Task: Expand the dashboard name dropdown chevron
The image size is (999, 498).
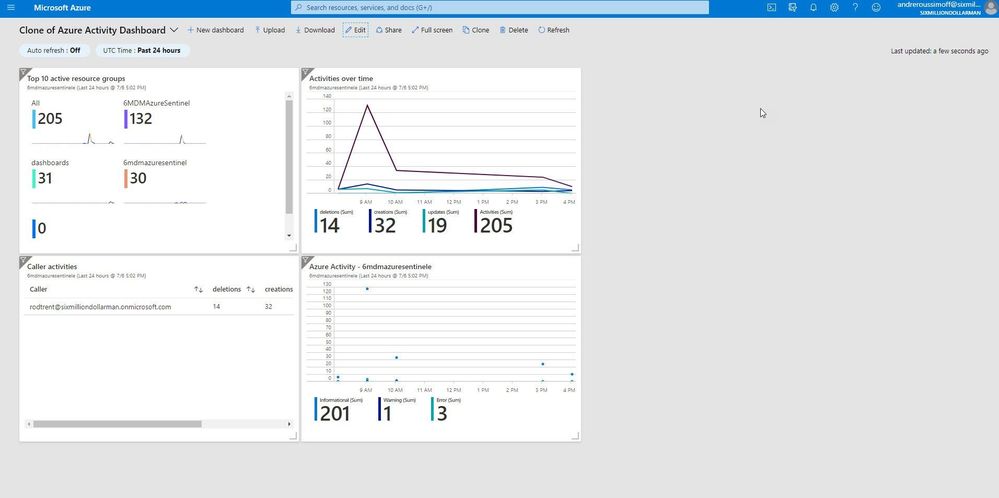Action: (174, 30)
